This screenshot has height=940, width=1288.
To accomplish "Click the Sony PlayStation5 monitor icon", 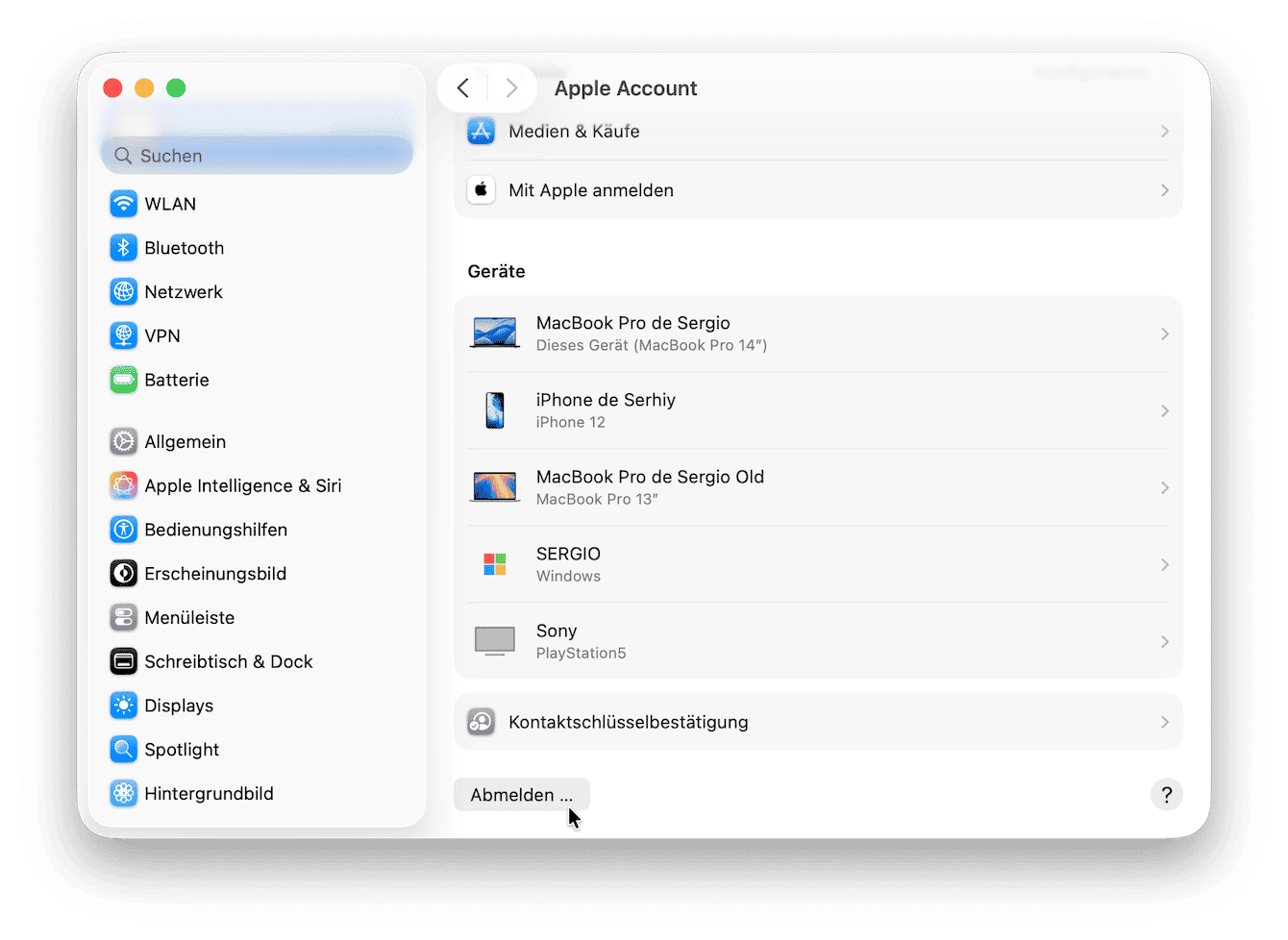I will 495,641.
